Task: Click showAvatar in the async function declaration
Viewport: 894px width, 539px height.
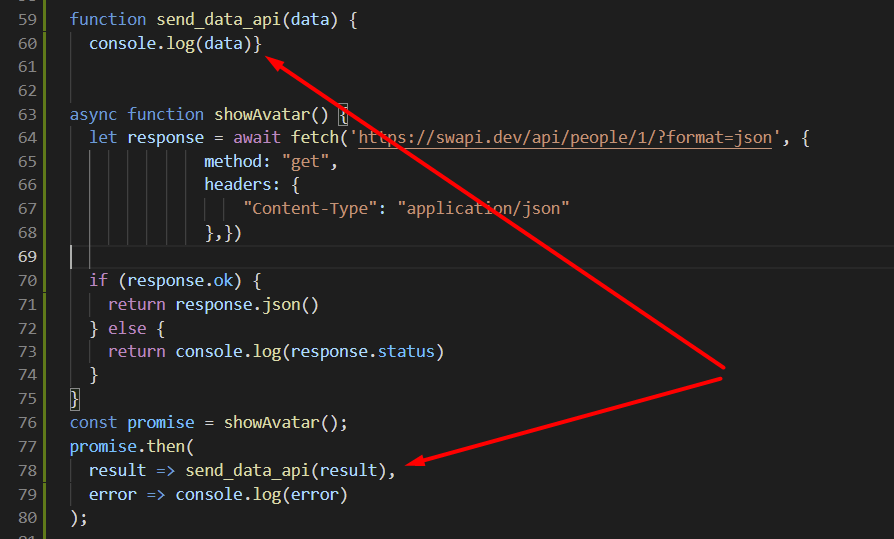Action: point(262,115)
